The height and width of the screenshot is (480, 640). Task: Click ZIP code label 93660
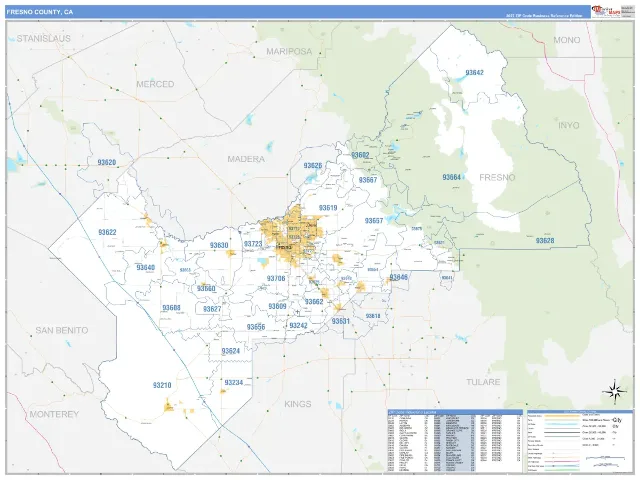tap(206, 289)
